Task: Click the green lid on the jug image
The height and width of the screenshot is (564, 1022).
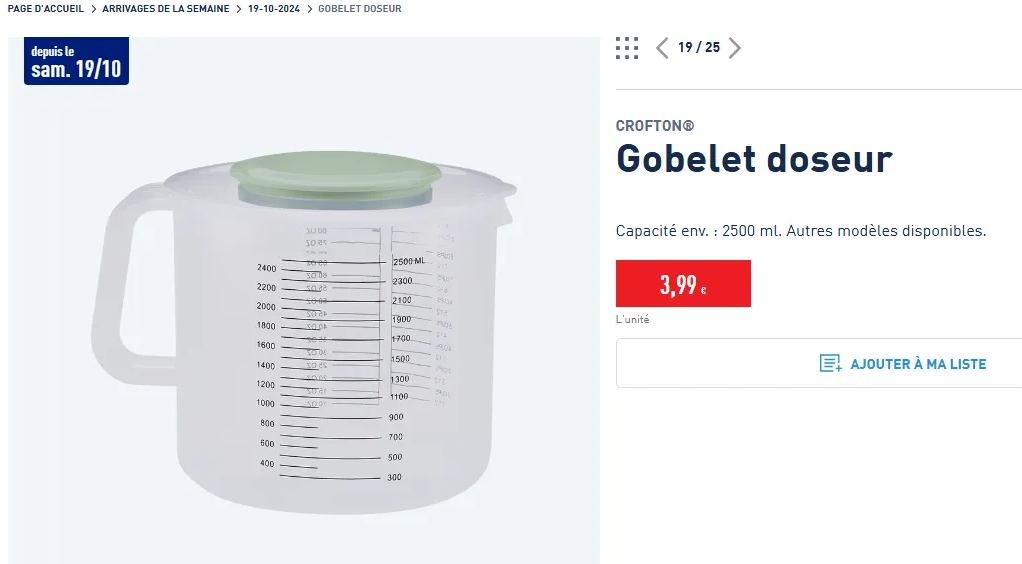Action: (336, 173)
